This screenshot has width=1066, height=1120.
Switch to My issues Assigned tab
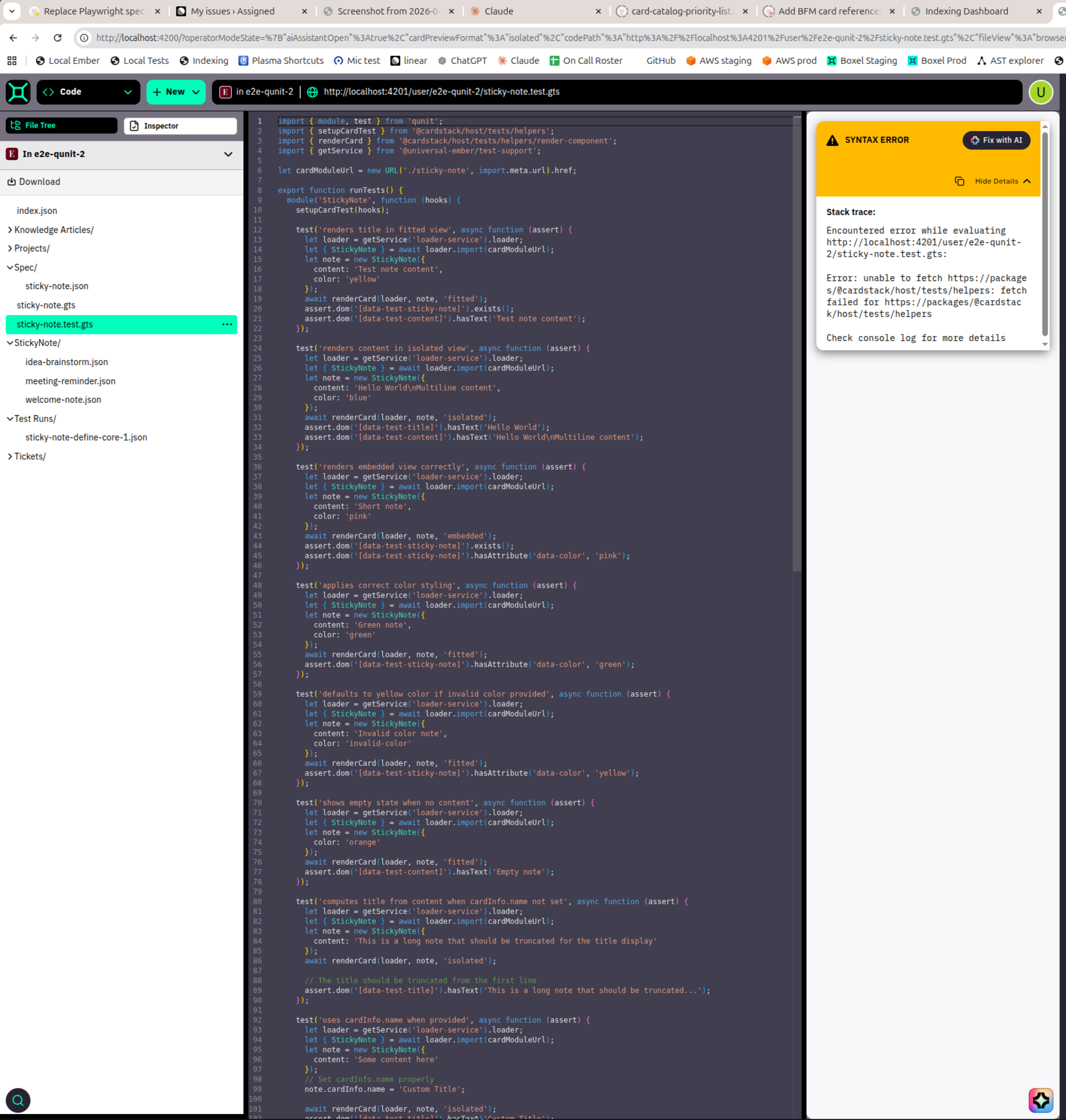[x=233, y=12]
